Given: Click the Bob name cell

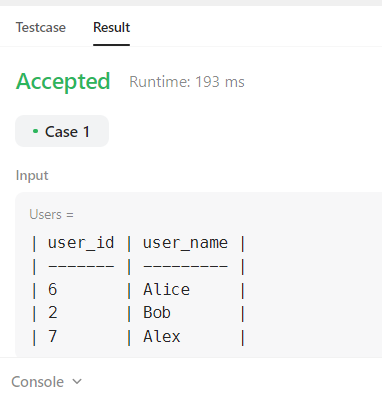Looking at the screenshot, I should [157, 313].
